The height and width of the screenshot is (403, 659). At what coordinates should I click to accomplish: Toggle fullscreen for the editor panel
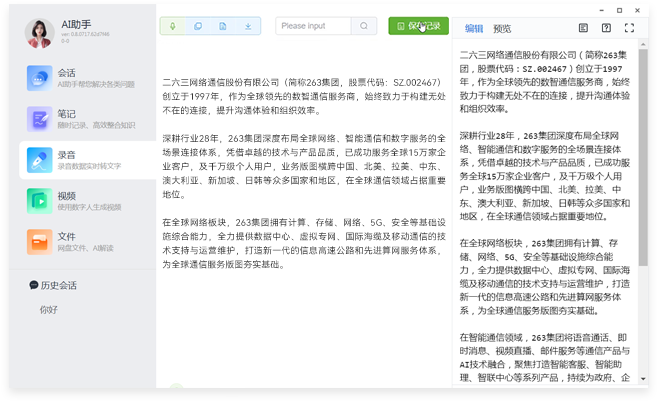click(x=630, y=28)
